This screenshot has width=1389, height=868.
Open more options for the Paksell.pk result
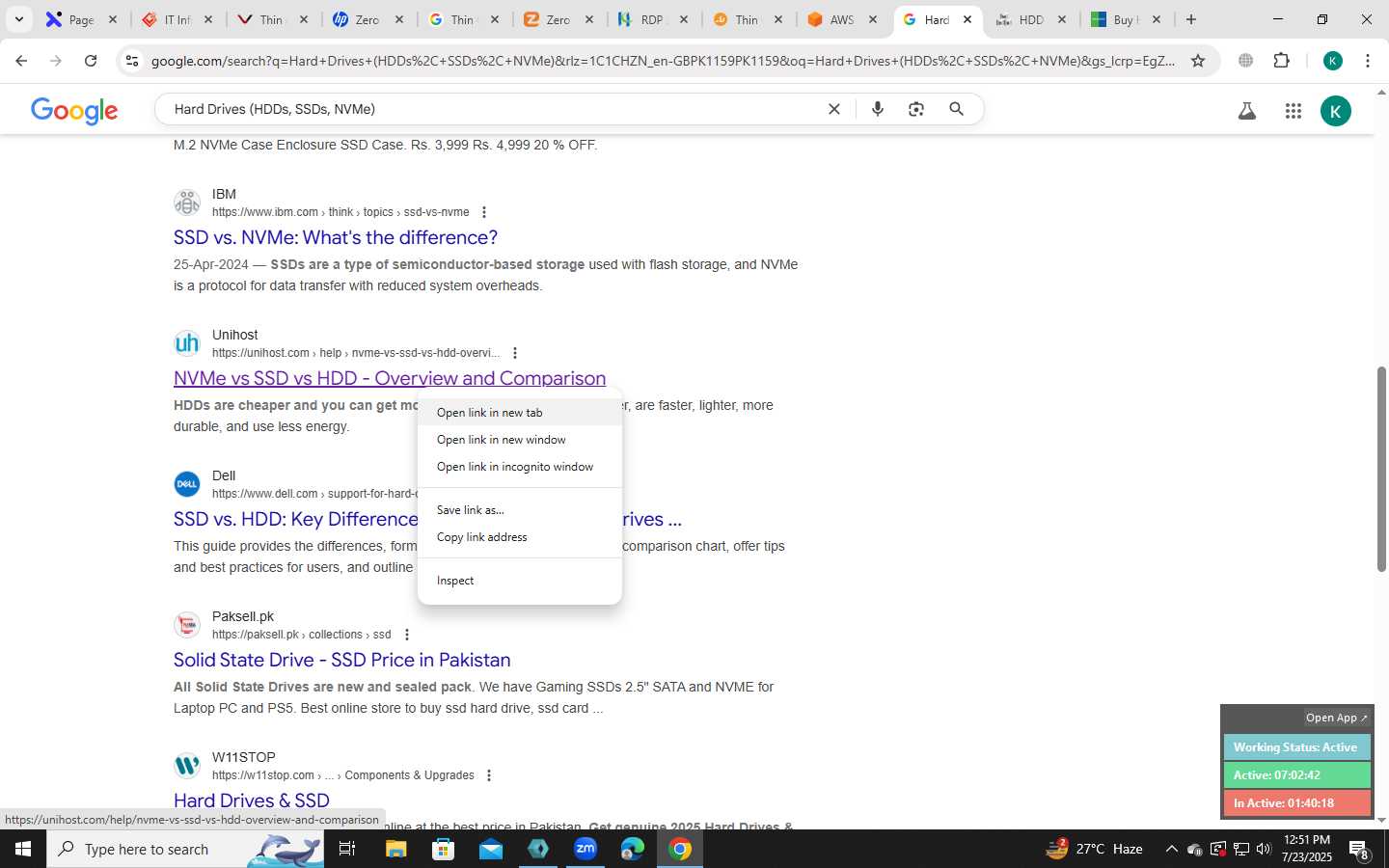[x=407, y=635]
